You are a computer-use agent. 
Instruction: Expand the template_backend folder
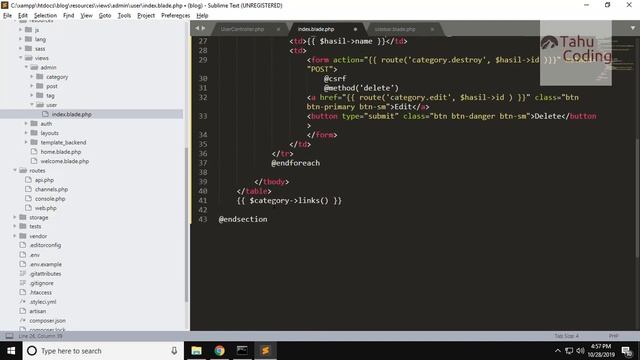(26, 142)
